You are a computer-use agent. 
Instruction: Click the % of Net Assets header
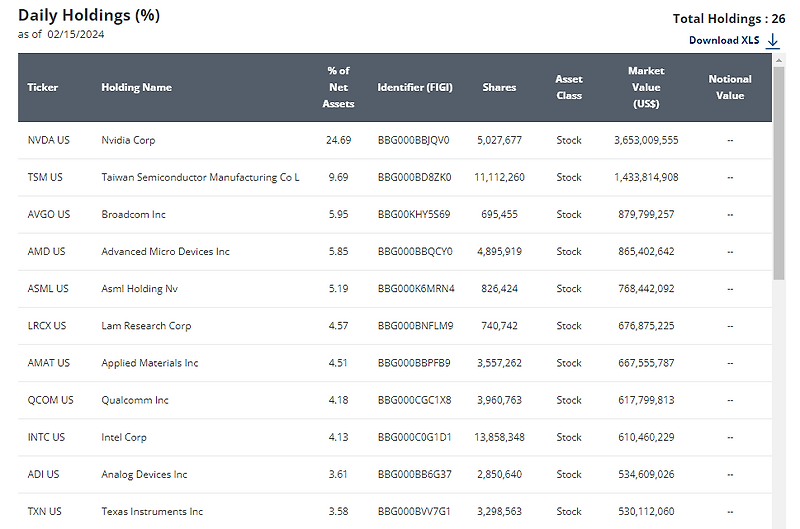click(339, 87)
